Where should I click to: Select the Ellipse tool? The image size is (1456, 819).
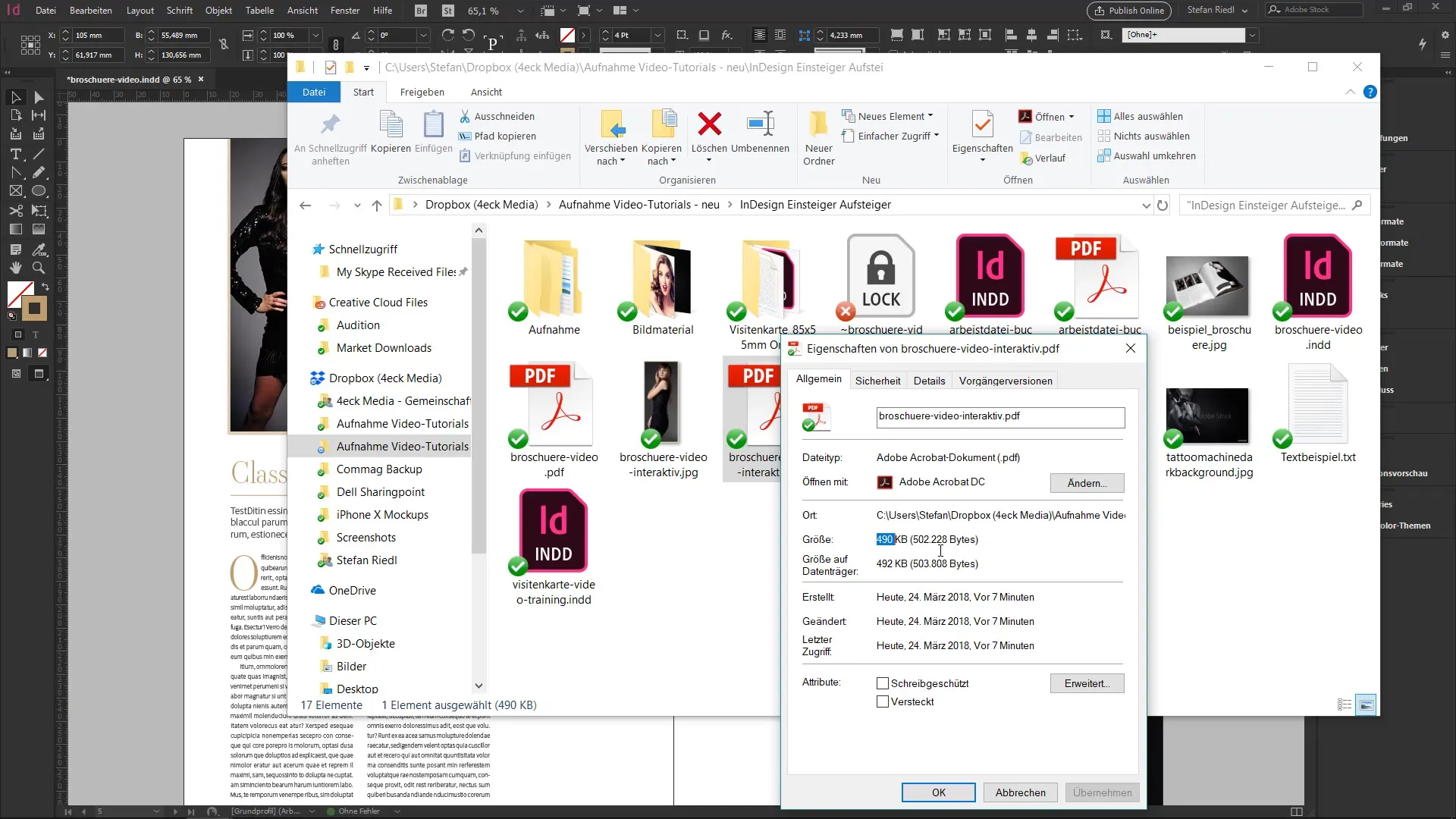pyautogui.click(x=39, y=191)
